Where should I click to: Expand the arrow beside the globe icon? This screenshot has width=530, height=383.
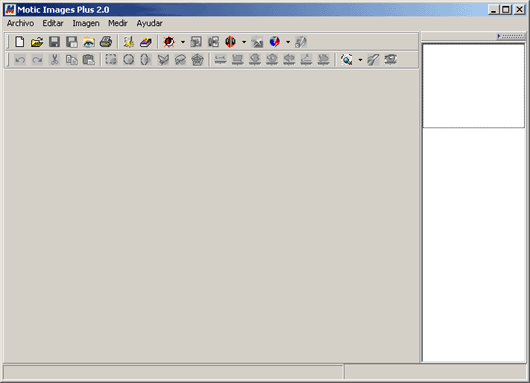click(x=288, y=42)
